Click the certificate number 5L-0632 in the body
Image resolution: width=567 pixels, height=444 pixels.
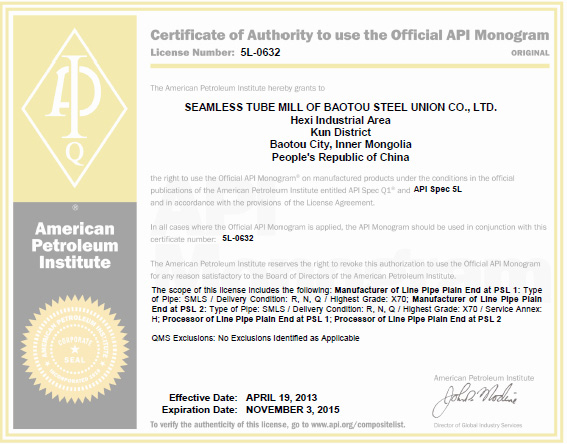coord(238,238)
